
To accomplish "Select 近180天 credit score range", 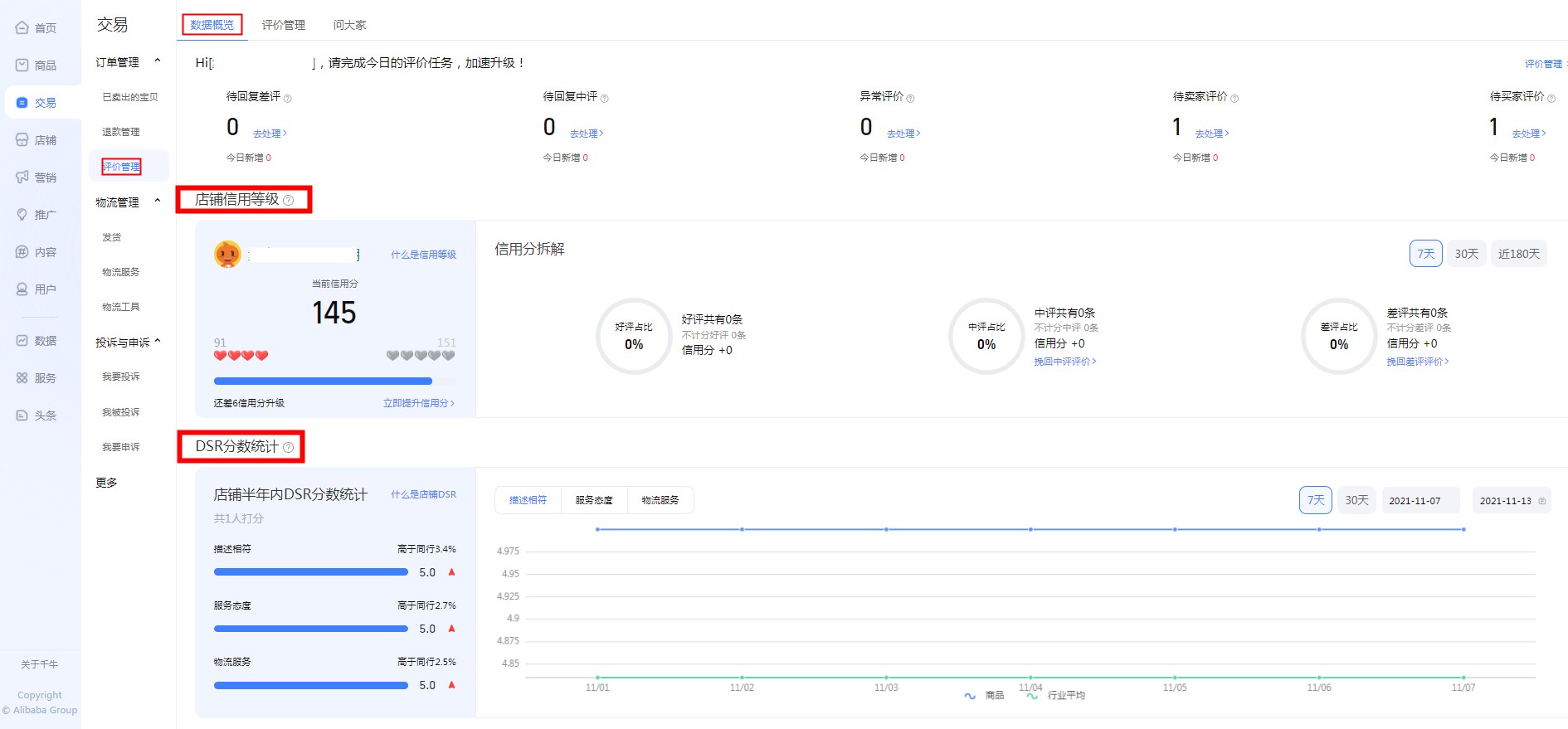I will click(x=1518, y=254).
